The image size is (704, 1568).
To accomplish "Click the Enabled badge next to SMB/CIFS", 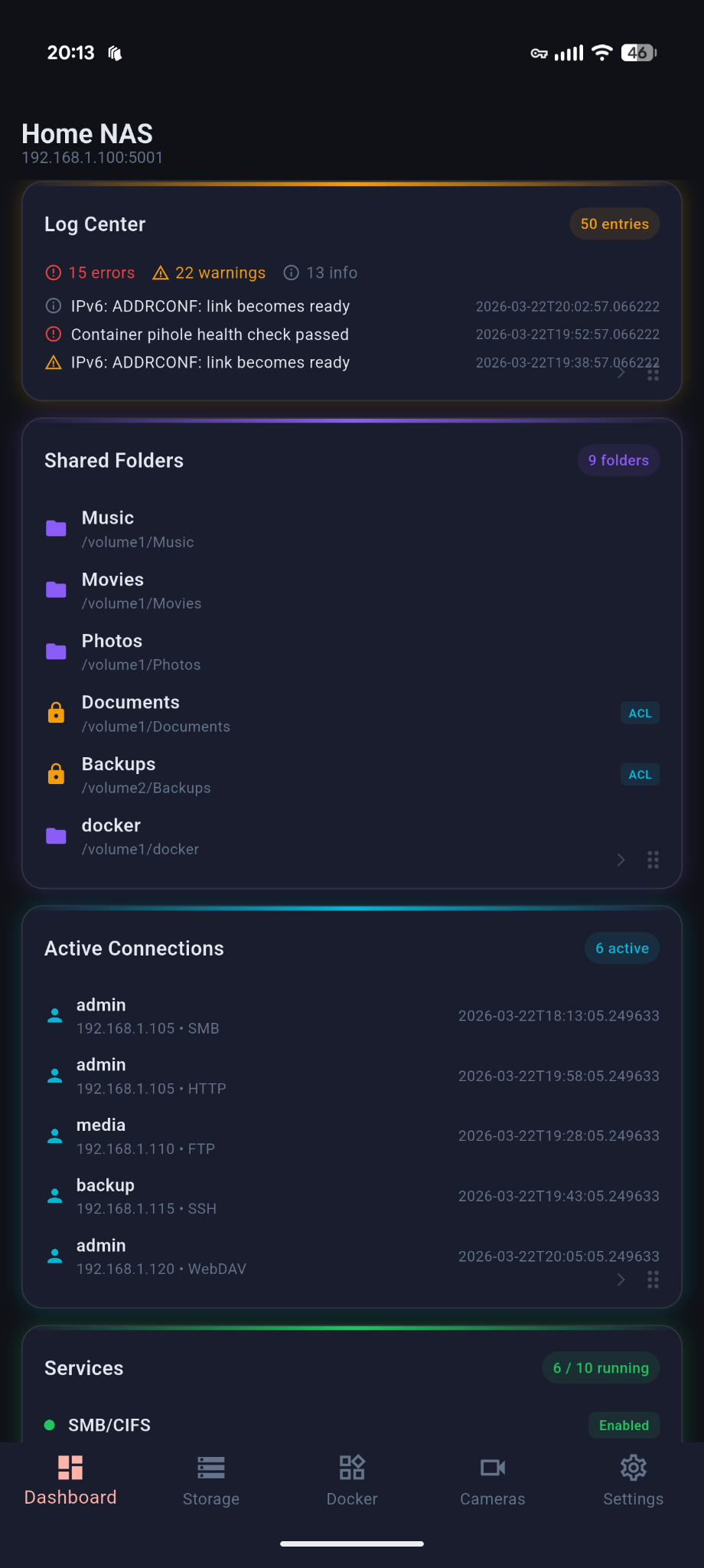I will tap(624, 1425).
